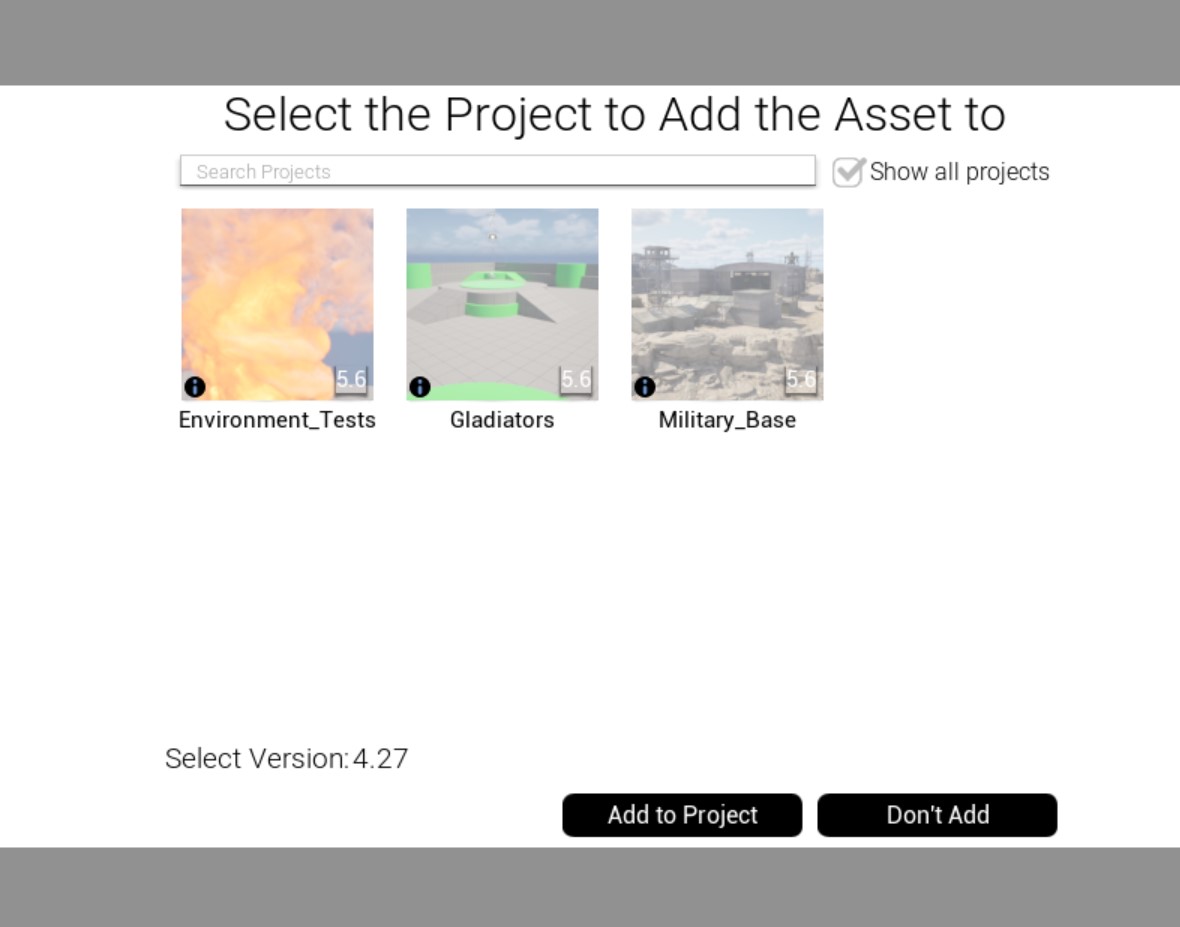The width and height of the screenshot is (1180, 927).
Task: Click the Environment_Tests project name
Action: tap(277, 420)
